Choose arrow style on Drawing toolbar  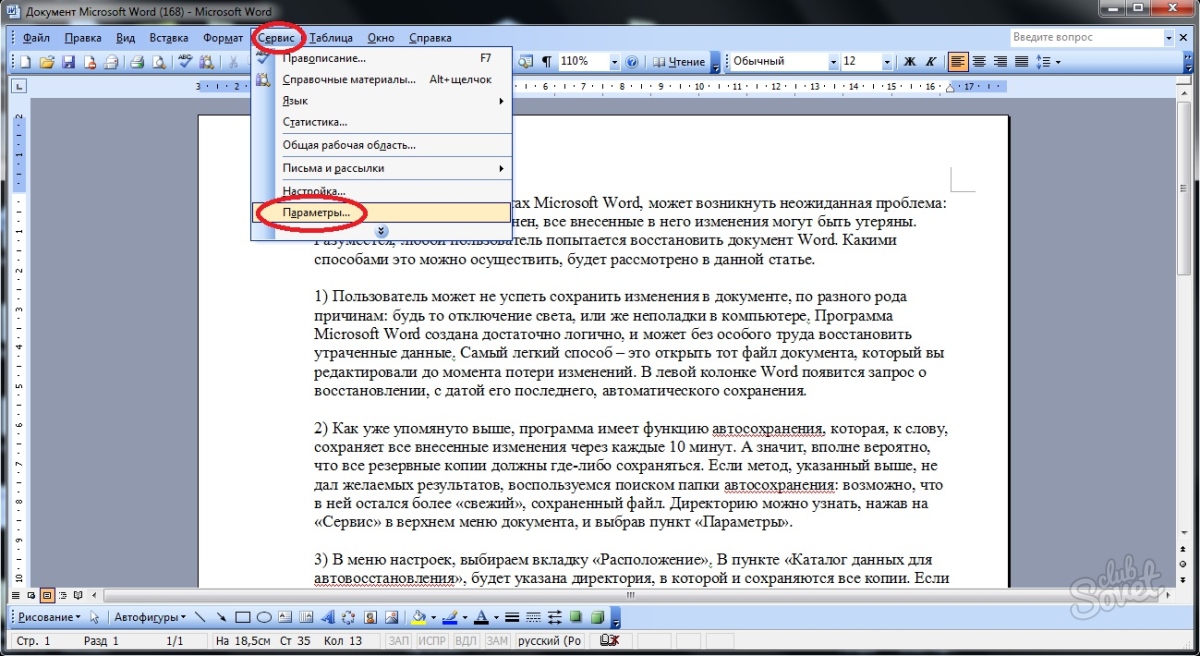click(x=555, y=617)
